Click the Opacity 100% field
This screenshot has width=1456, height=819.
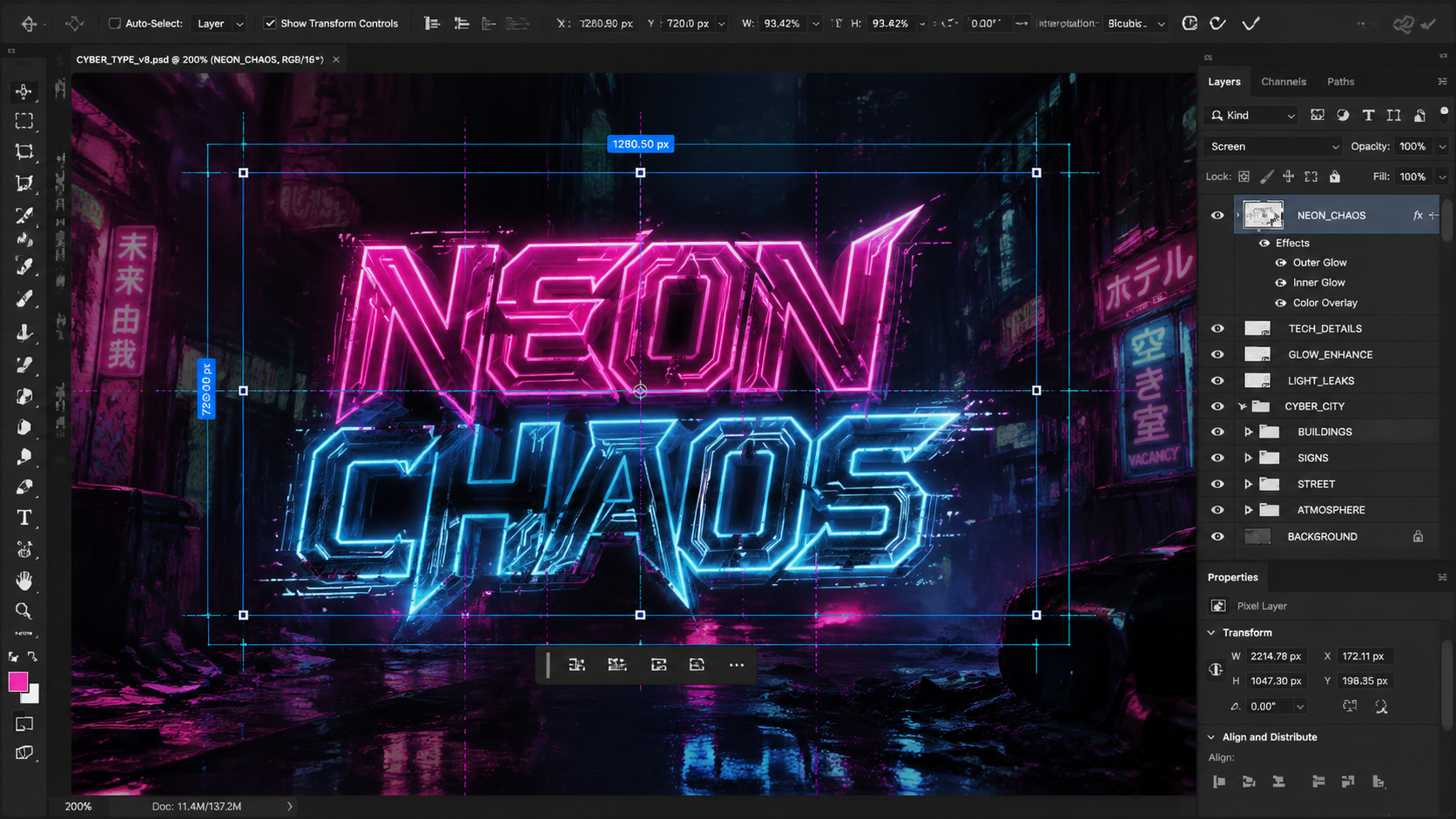coord(1413,146)
